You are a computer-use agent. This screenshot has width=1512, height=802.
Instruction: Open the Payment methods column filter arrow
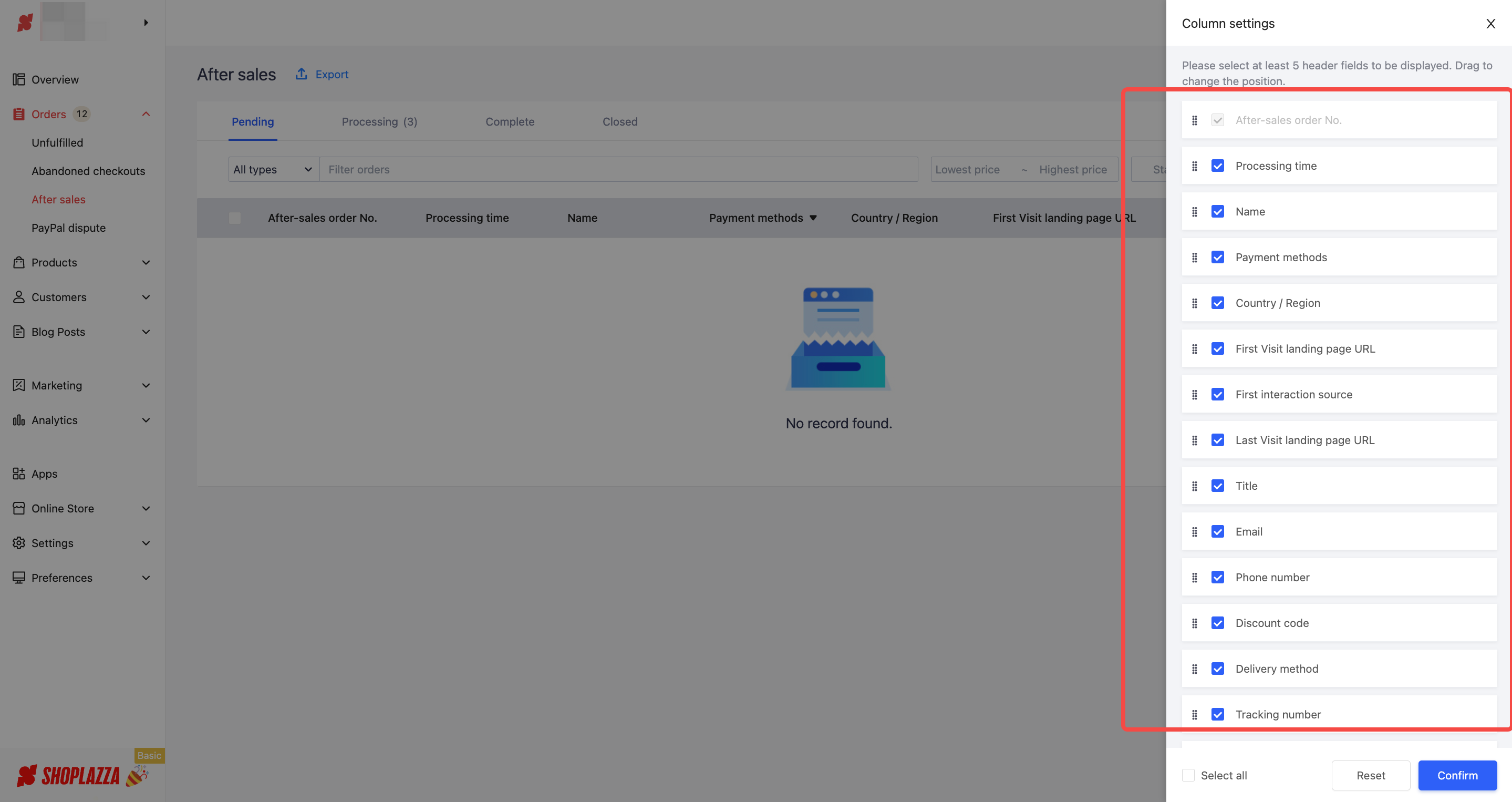[x=813, y=219]
